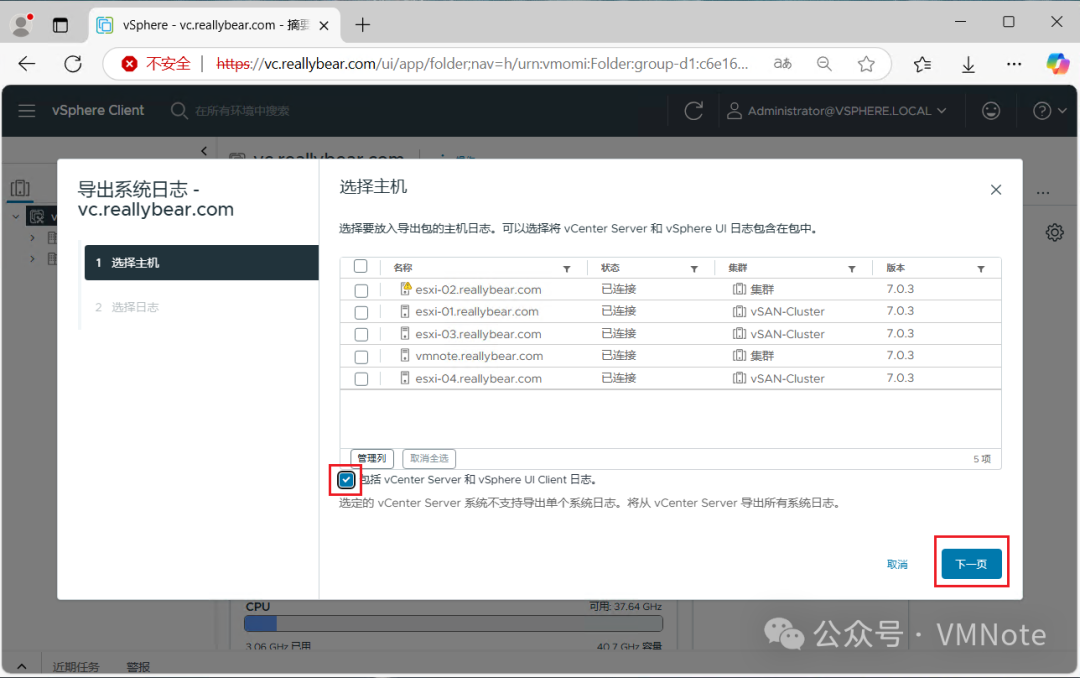
Task: Click the browser back arrow
Action: 27,64
